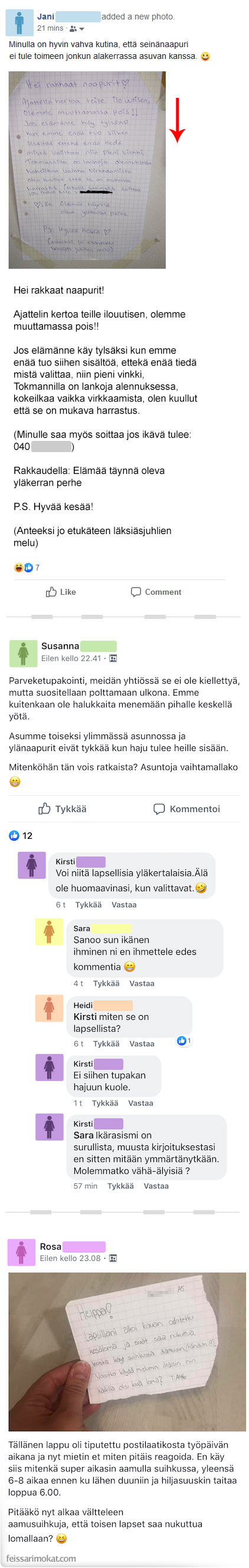Image resolution: width=249 pixels, height=1568 pixels.
Task: View like reaction on Heidi's comment
Action: pyautogui.click(x=184, y=1040)
